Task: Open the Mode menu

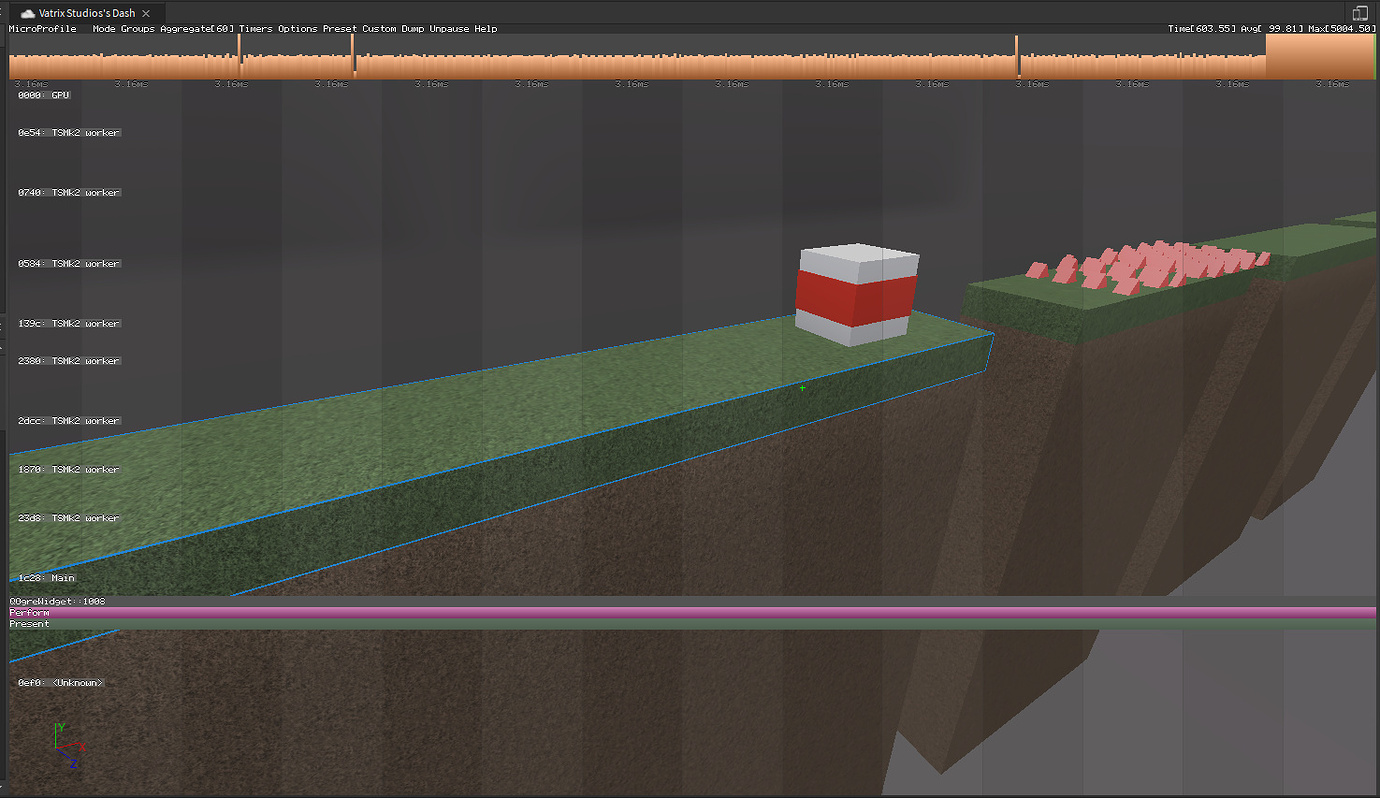Action: pyautogui.click(x=104, y=29)
